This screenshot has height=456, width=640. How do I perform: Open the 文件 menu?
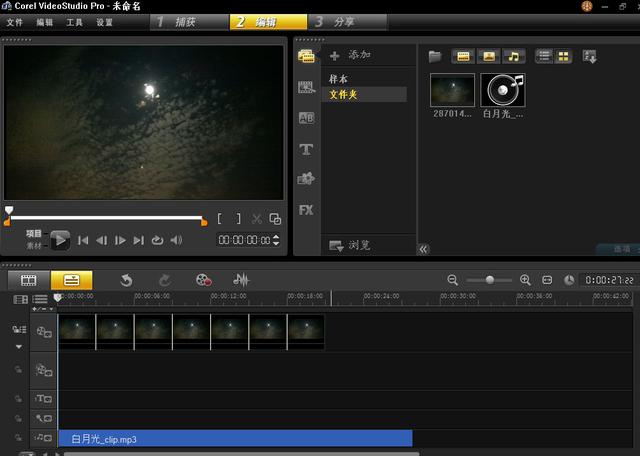click(14, 22)
